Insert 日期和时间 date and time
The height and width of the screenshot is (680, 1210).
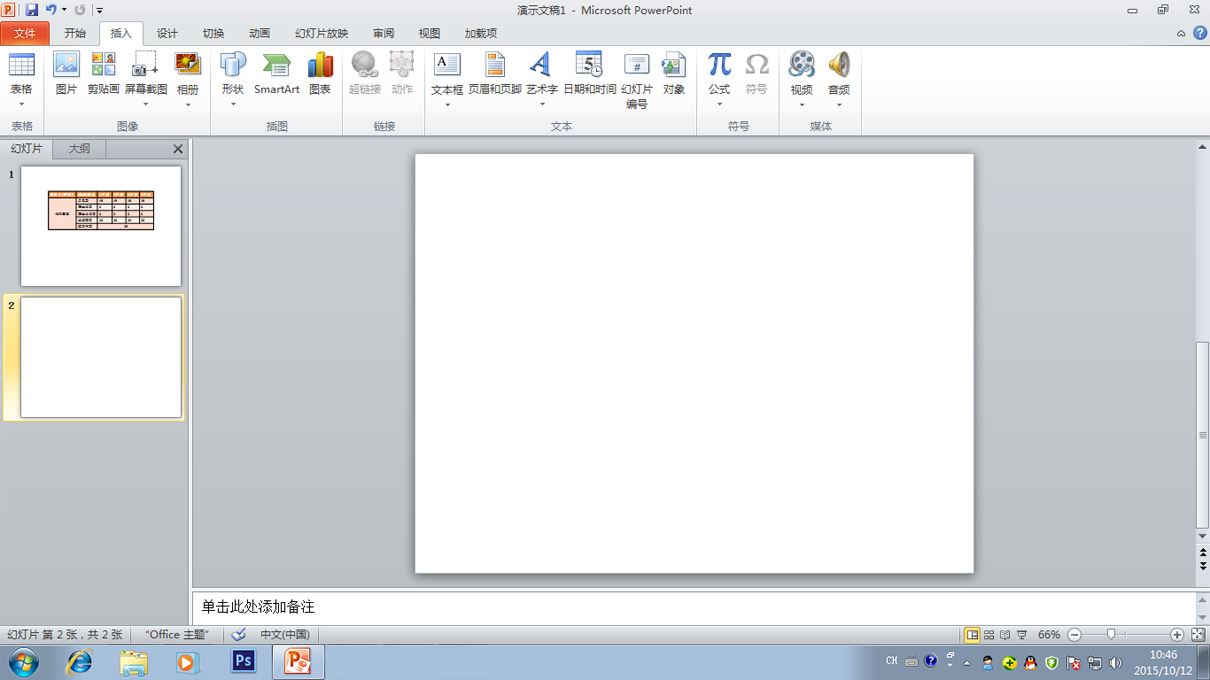coord(589,74)
